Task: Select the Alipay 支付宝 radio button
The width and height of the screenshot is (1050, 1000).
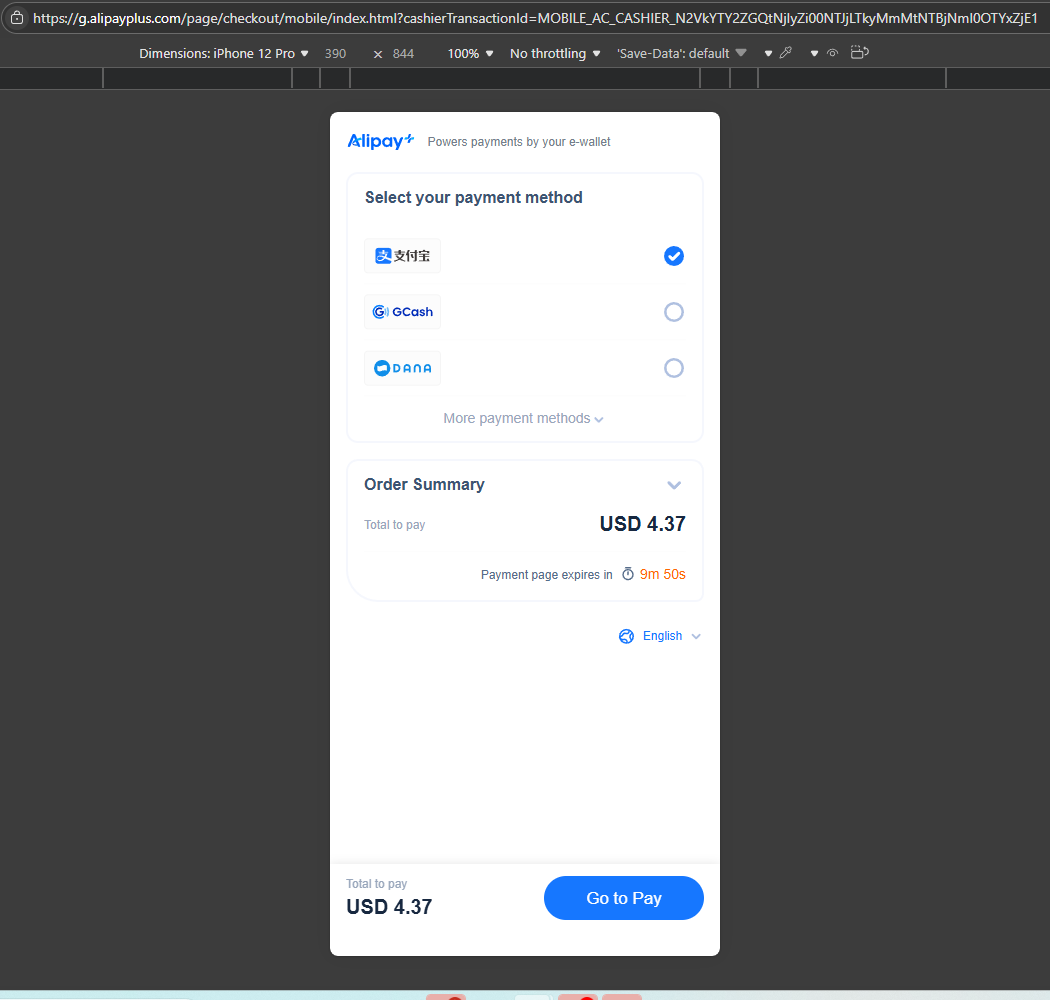Action: pyautogui.click(x=674, y=256)
